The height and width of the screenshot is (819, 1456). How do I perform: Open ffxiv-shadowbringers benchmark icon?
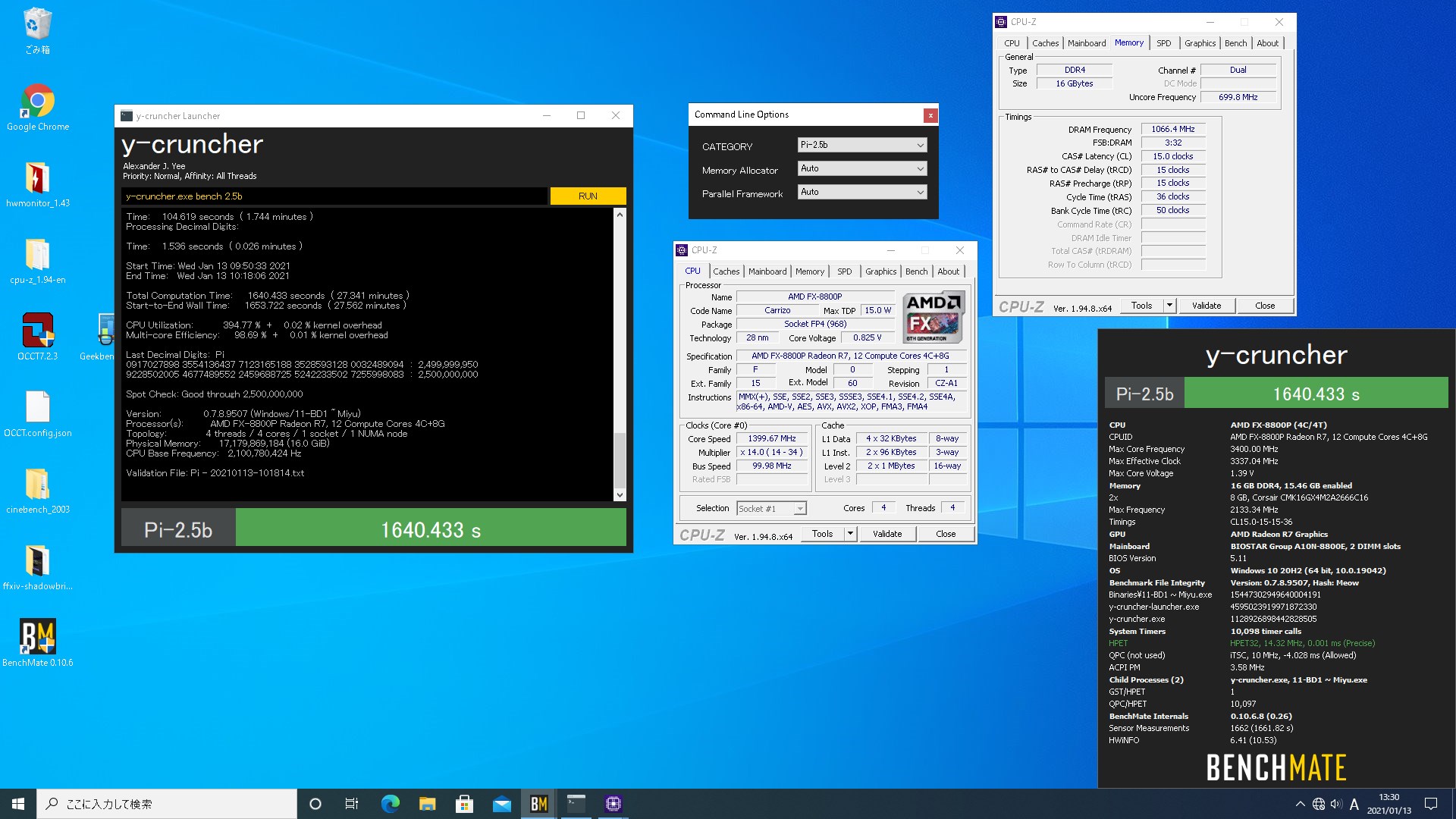click(x=37, y=567)
